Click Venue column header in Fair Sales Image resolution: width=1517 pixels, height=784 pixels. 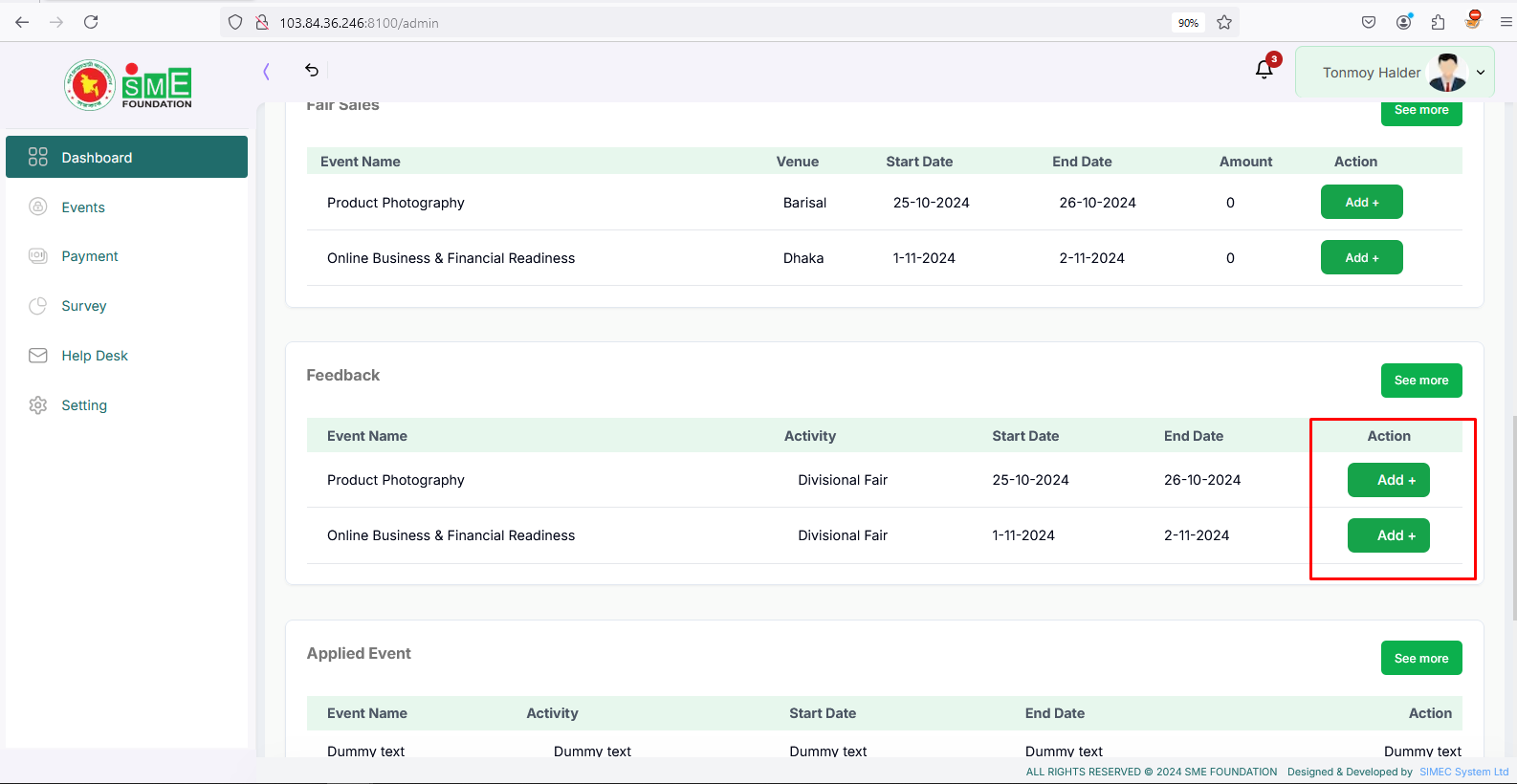click(x=798, y=162)
